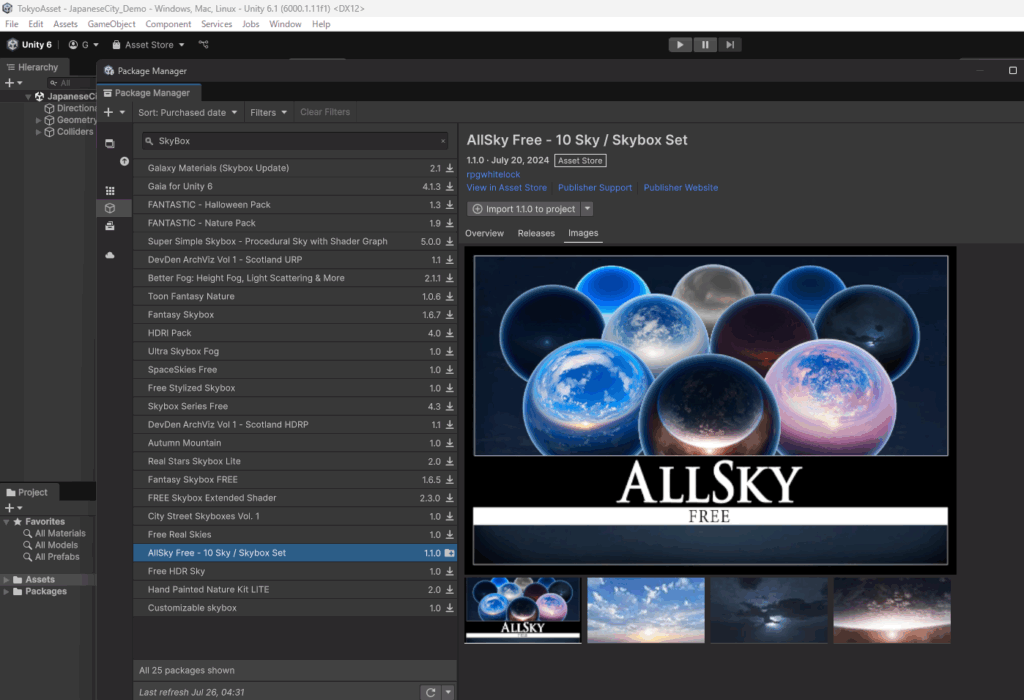Screen dimensions: 1024x700
Task: Select the Images tab
Action: coord(583,233)
